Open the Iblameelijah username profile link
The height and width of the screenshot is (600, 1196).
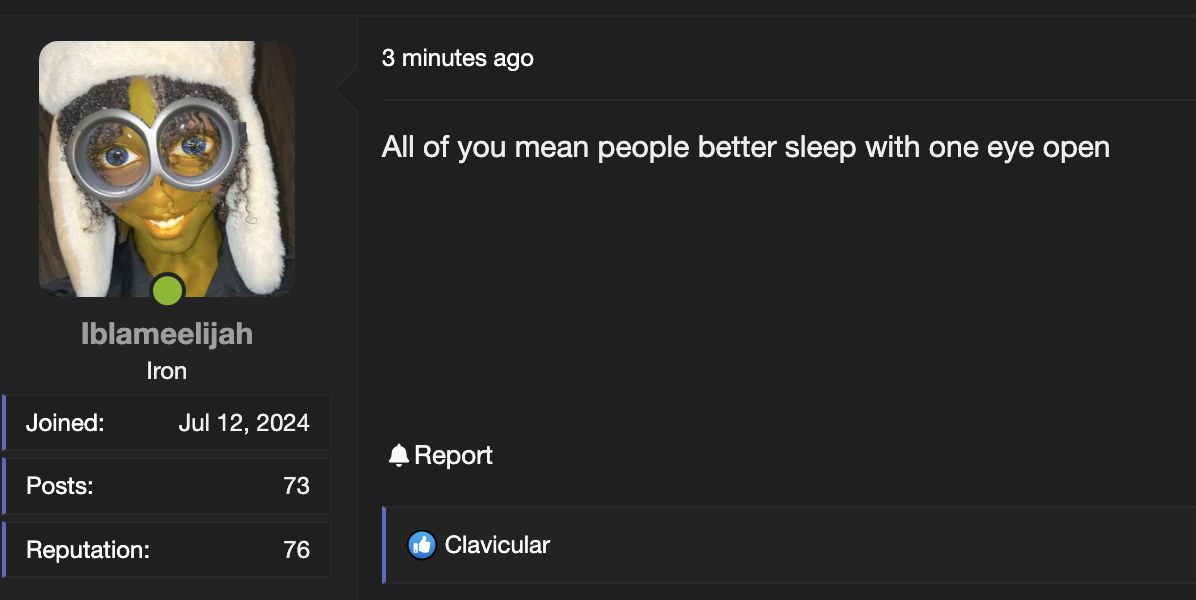click(x=167, y=334)
